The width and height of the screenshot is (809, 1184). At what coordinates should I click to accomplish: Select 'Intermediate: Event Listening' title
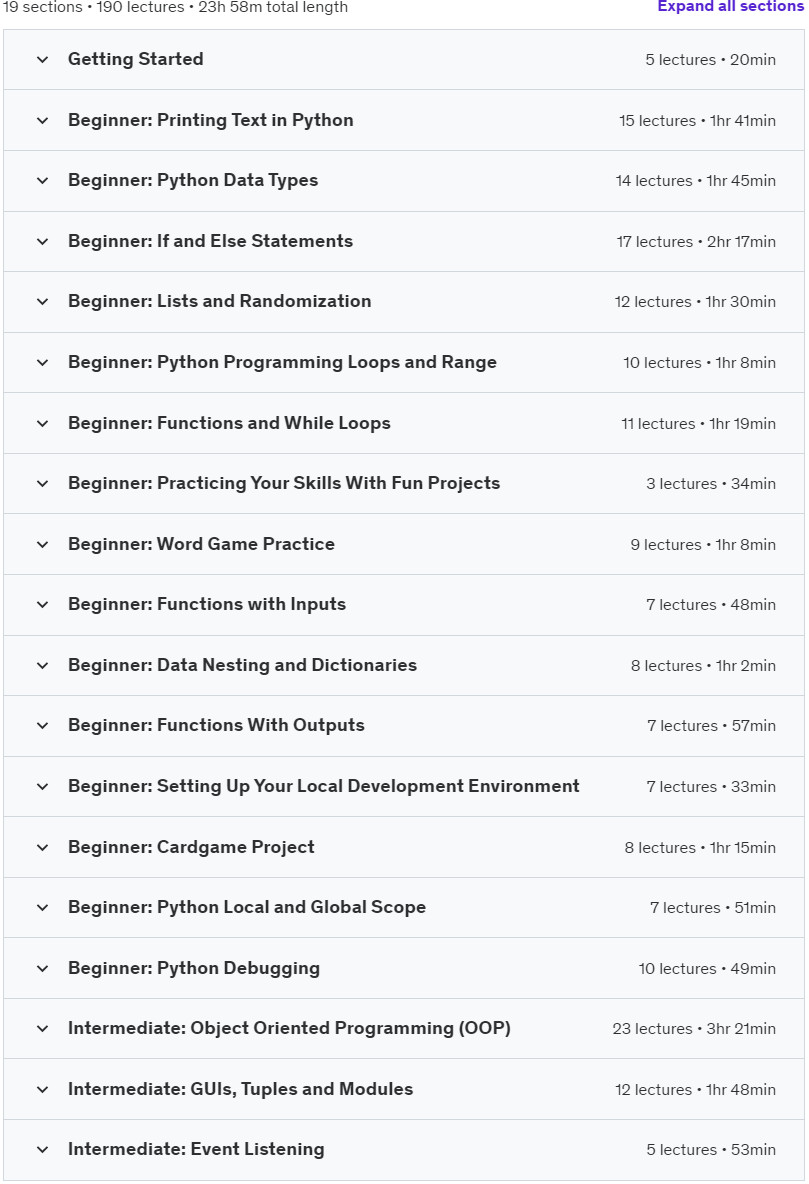196,1149
